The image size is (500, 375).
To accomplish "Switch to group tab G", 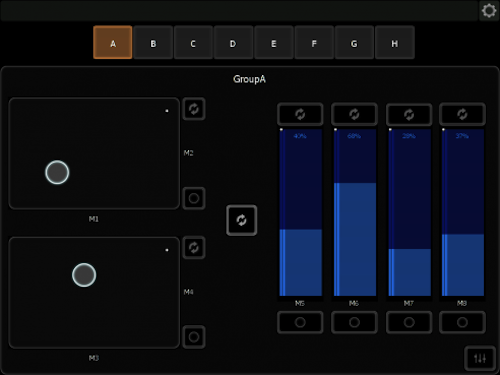I will (354, 43).
